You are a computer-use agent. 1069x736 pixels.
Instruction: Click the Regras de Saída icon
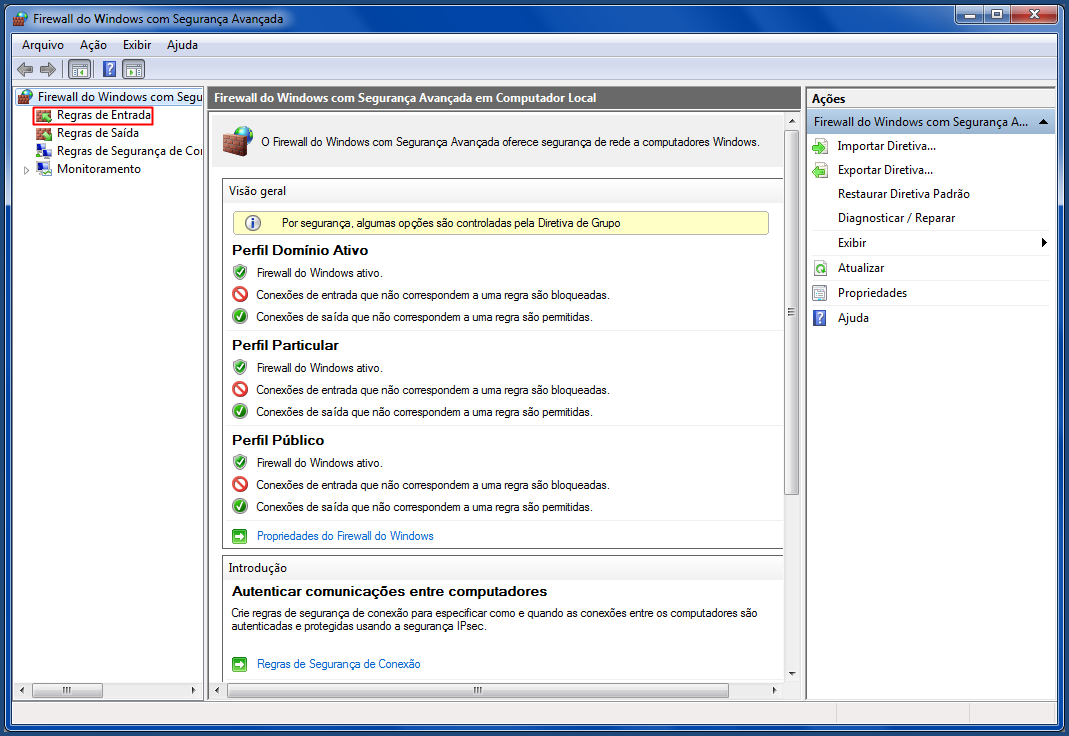point(44,134)
